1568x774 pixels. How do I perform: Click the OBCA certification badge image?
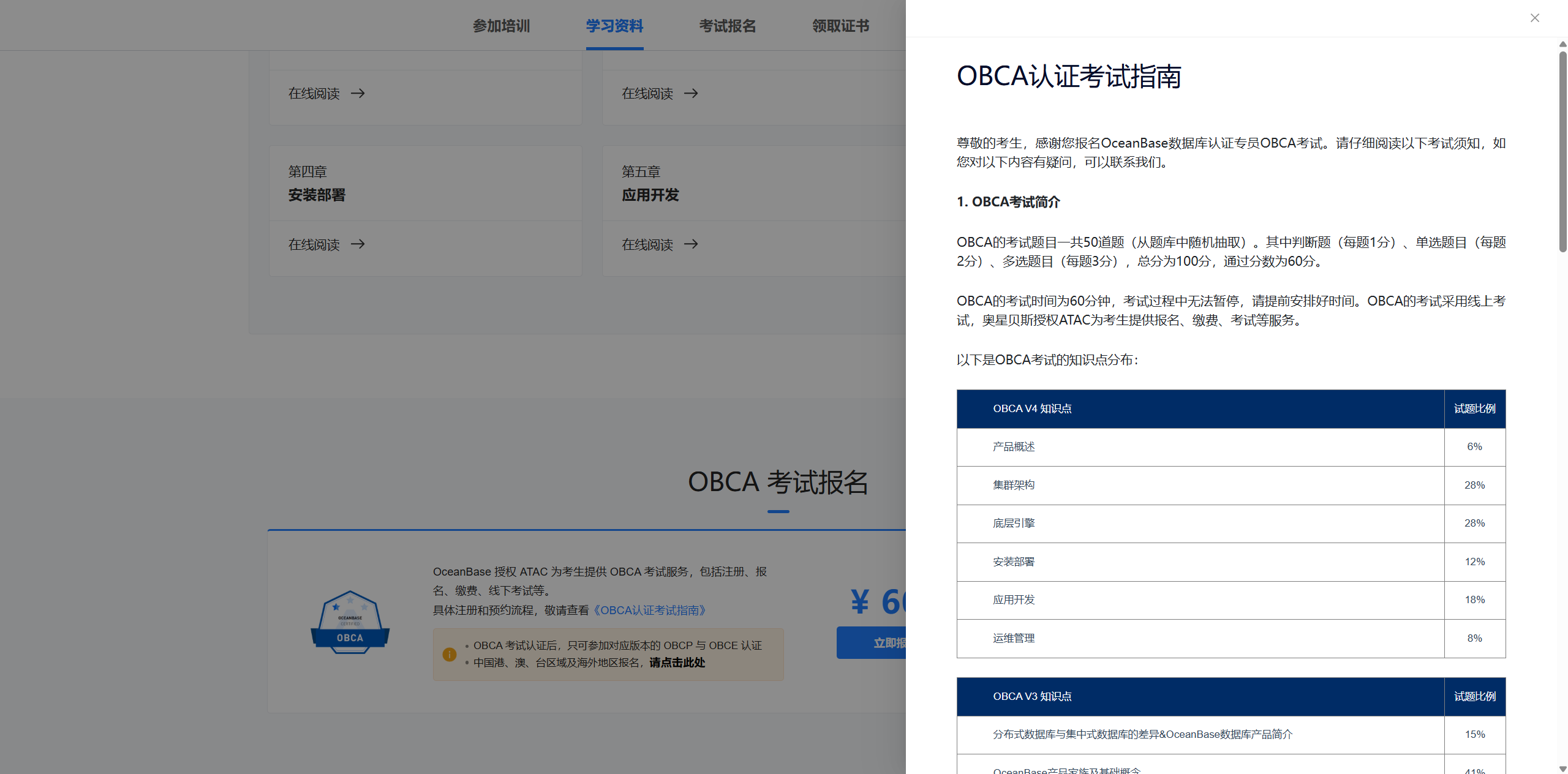350,622
